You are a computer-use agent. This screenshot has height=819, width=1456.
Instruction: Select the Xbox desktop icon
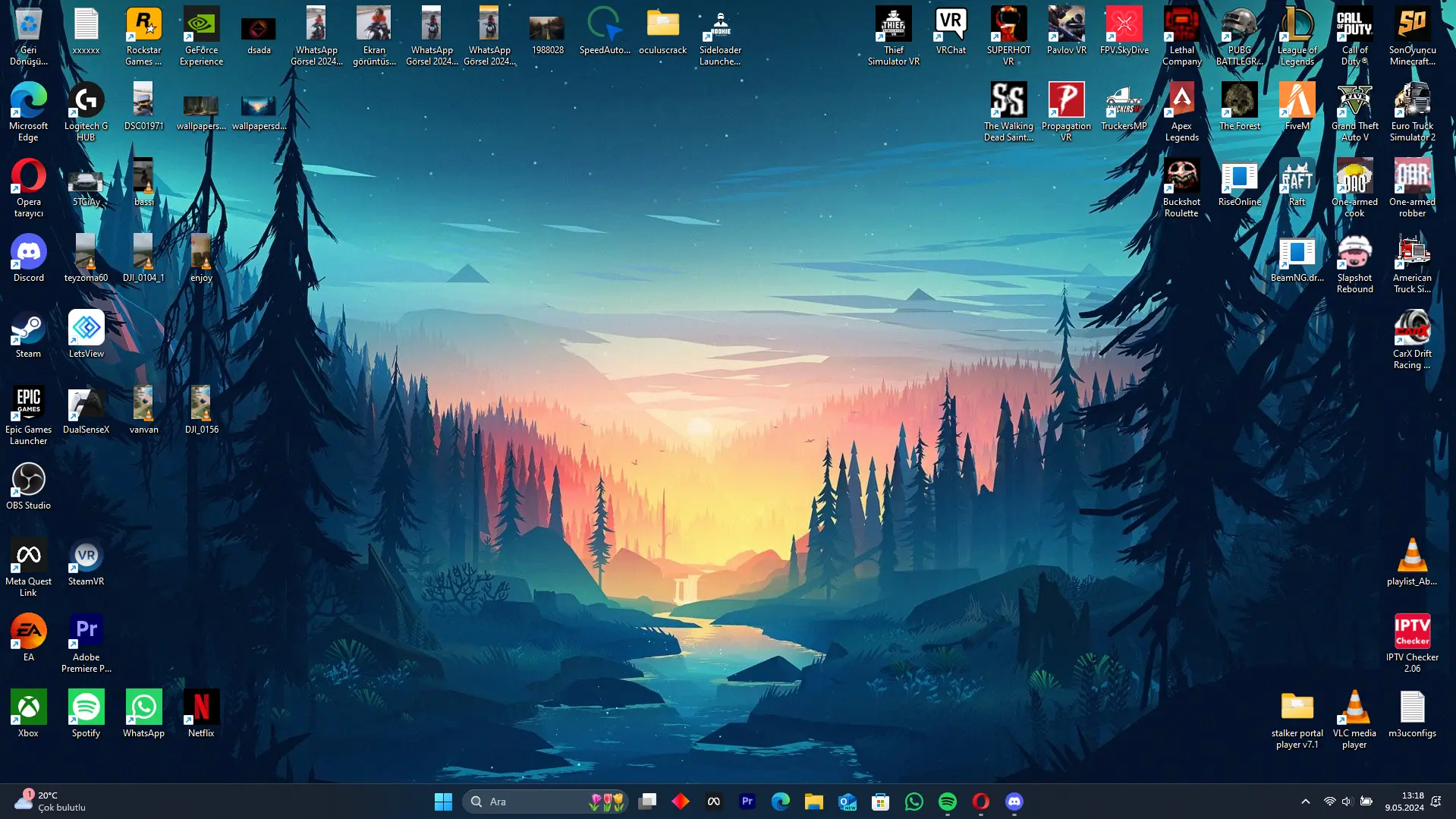tap(28, 713)
